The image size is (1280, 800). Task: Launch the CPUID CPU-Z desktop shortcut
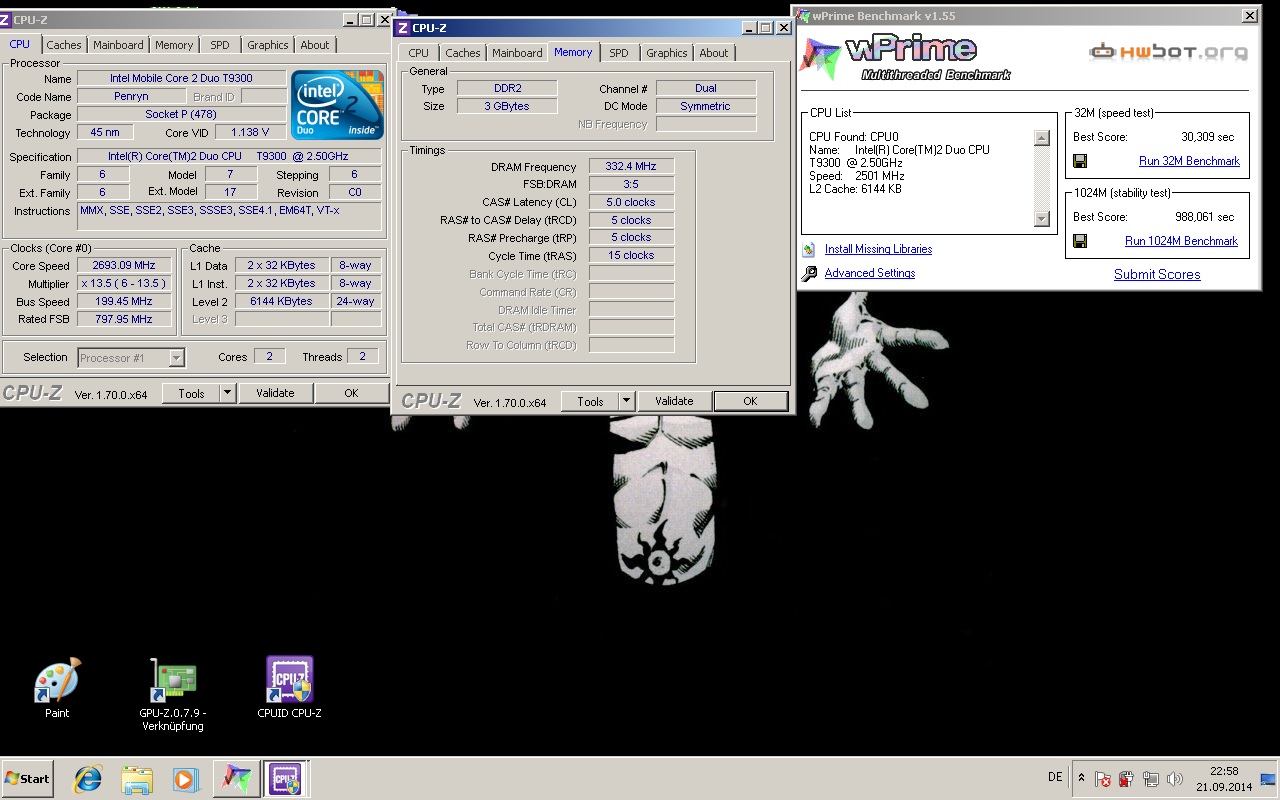290,688
